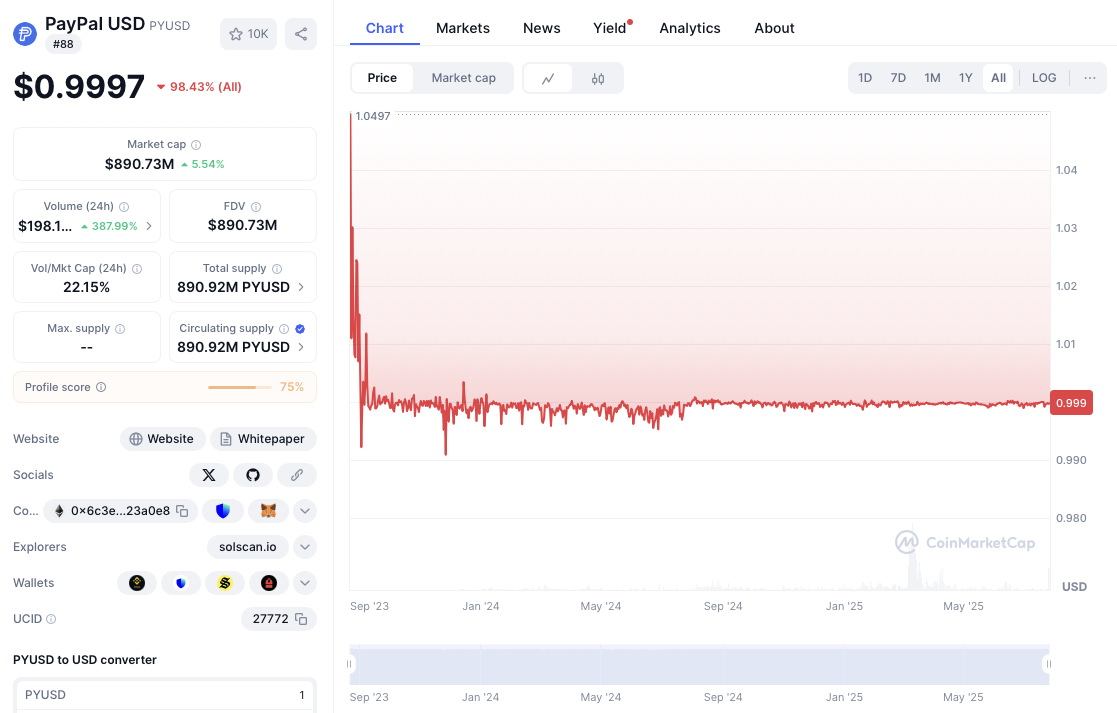Copy the contract address 0x6c3e...23a0e8
Screen dimensions: 1117x713
[182, 511]
